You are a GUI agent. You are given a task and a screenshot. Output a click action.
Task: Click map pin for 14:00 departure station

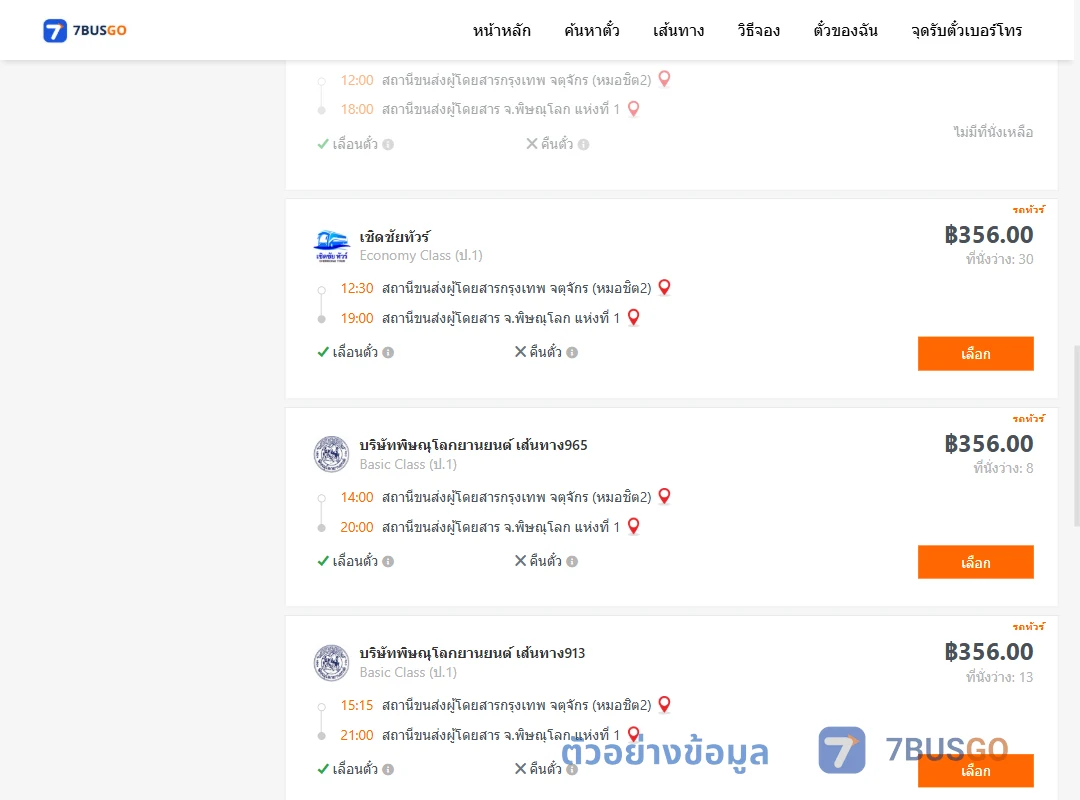click(x=664, y=495)
